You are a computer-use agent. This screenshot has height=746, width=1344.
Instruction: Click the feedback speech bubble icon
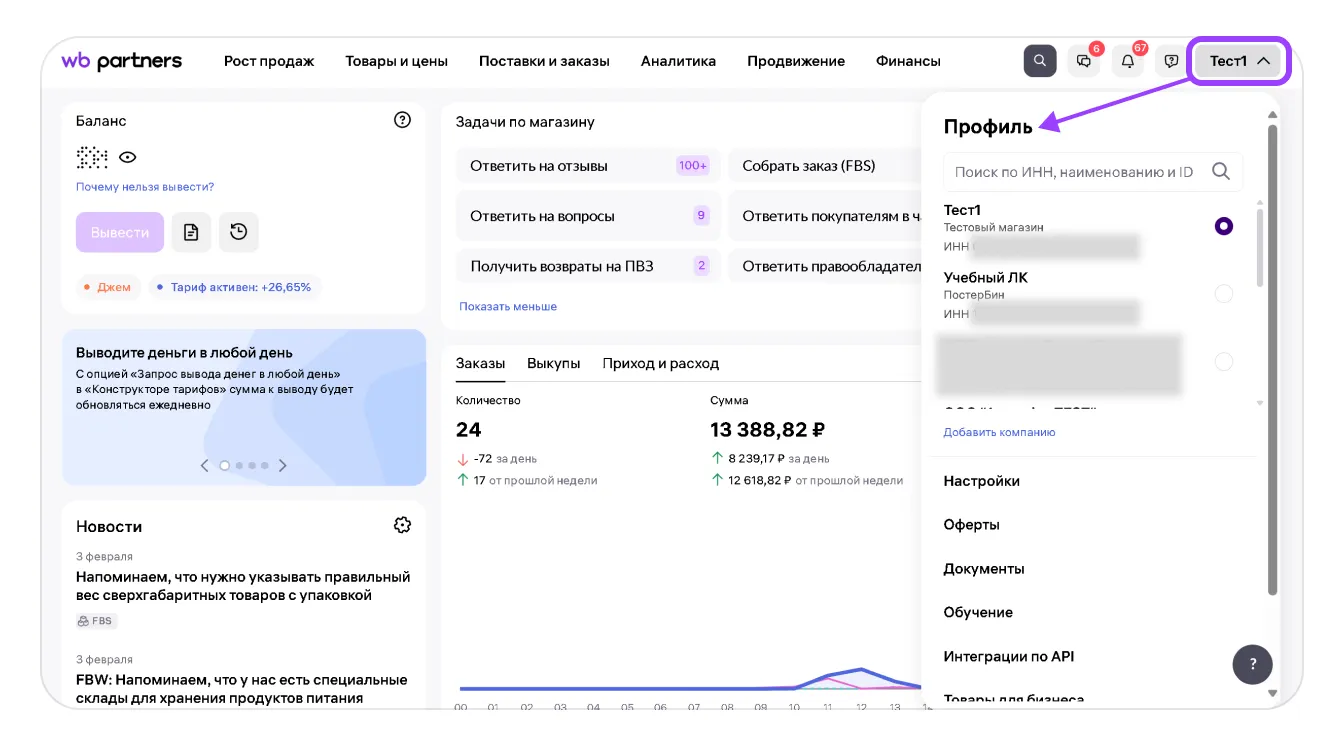coord(1171,61)
